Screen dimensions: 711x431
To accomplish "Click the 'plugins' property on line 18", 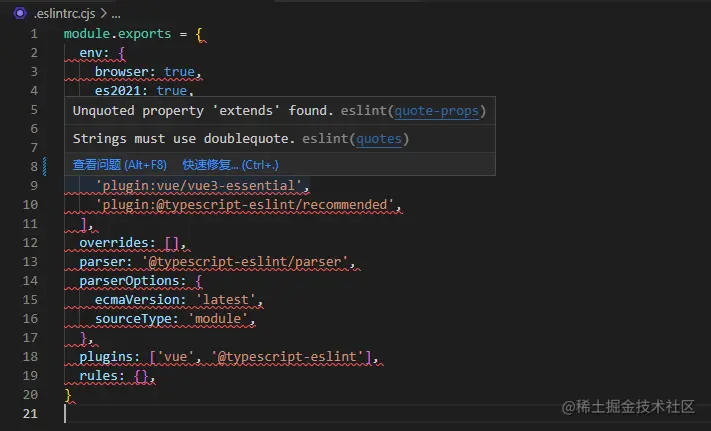I will 106,357.
